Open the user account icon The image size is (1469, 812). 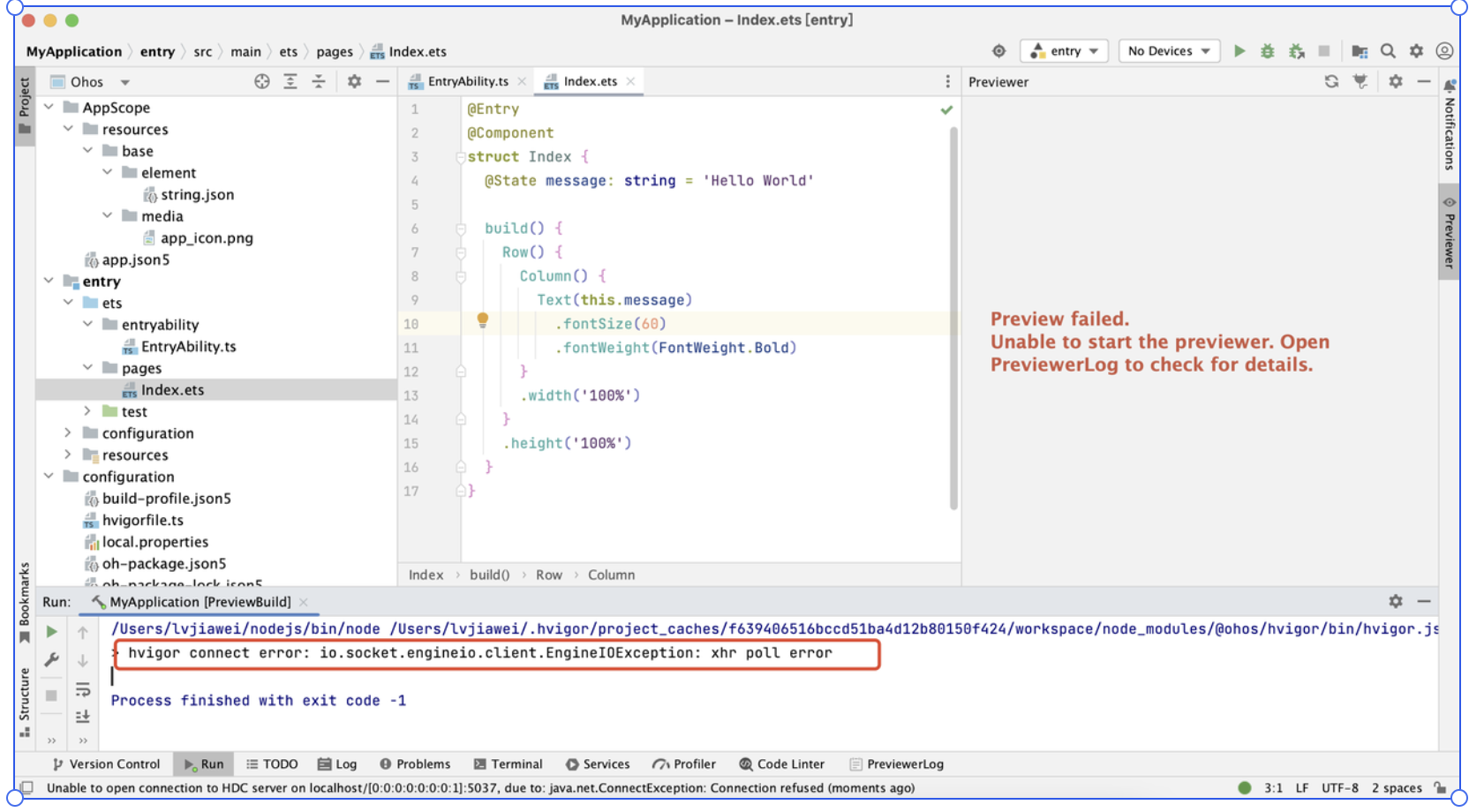pyautogui.click(x=1444, y=51)
